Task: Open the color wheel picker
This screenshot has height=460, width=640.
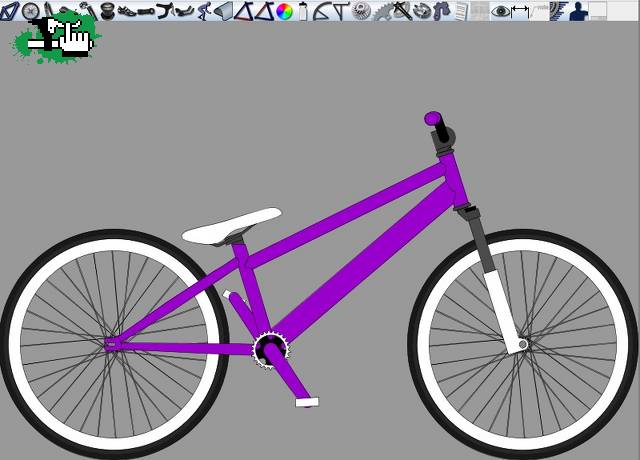Action: pos(284,11)
